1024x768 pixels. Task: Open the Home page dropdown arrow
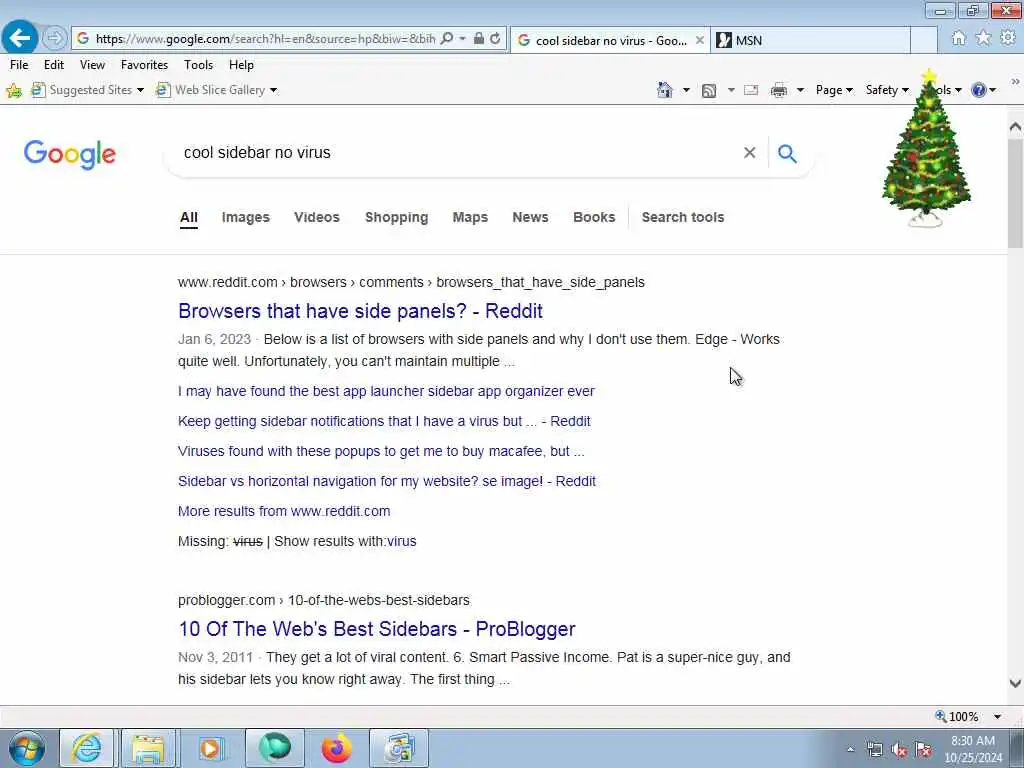[x=686, y=90]
